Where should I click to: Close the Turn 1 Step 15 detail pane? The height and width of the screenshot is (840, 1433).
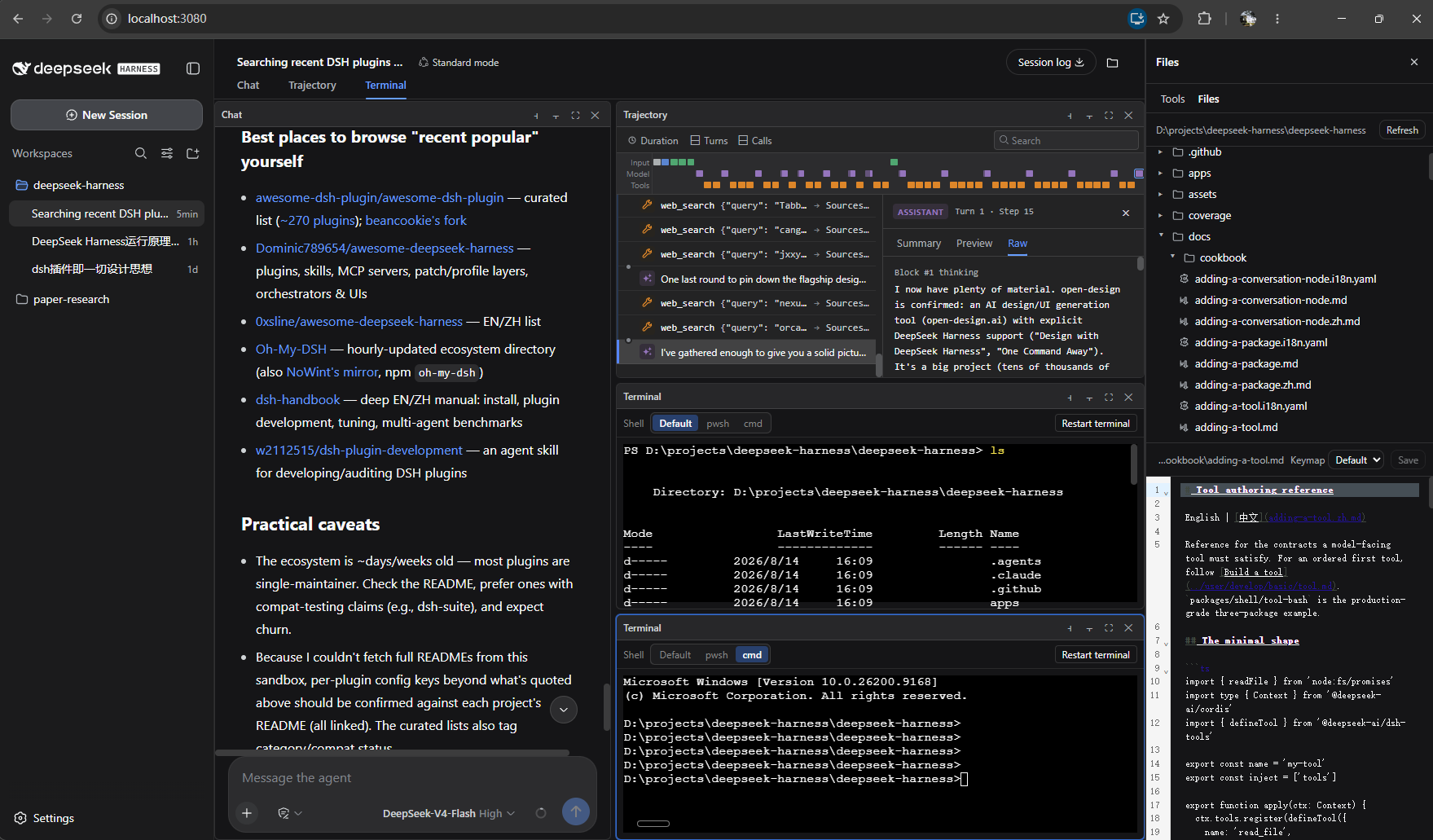click(1126, 213)
